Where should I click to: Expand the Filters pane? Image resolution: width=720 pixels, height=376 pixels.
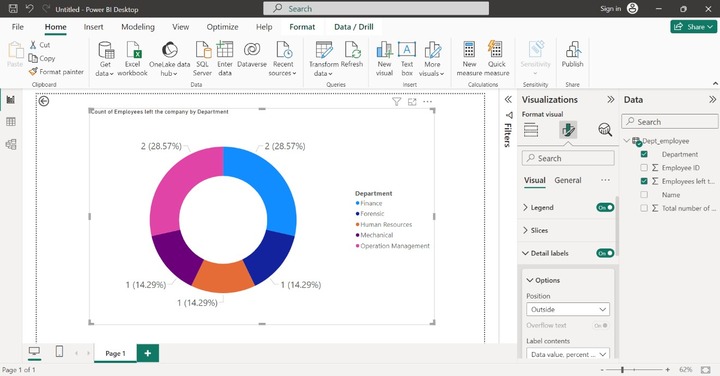pyautogui.click(x=508, y=100)
